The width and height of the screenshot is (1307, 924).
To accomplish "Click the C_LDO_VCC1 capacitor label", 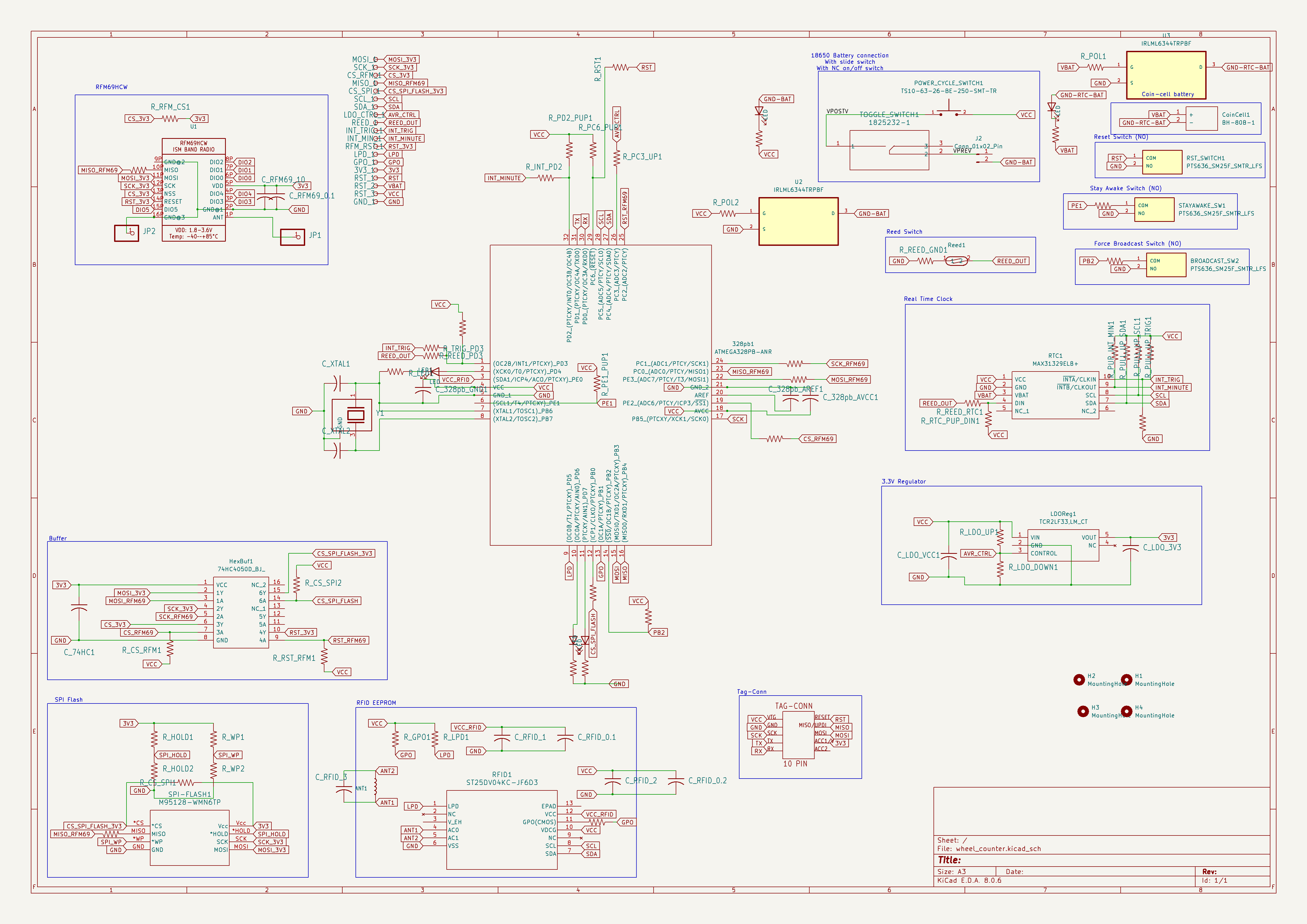I will tap(918, 555).
